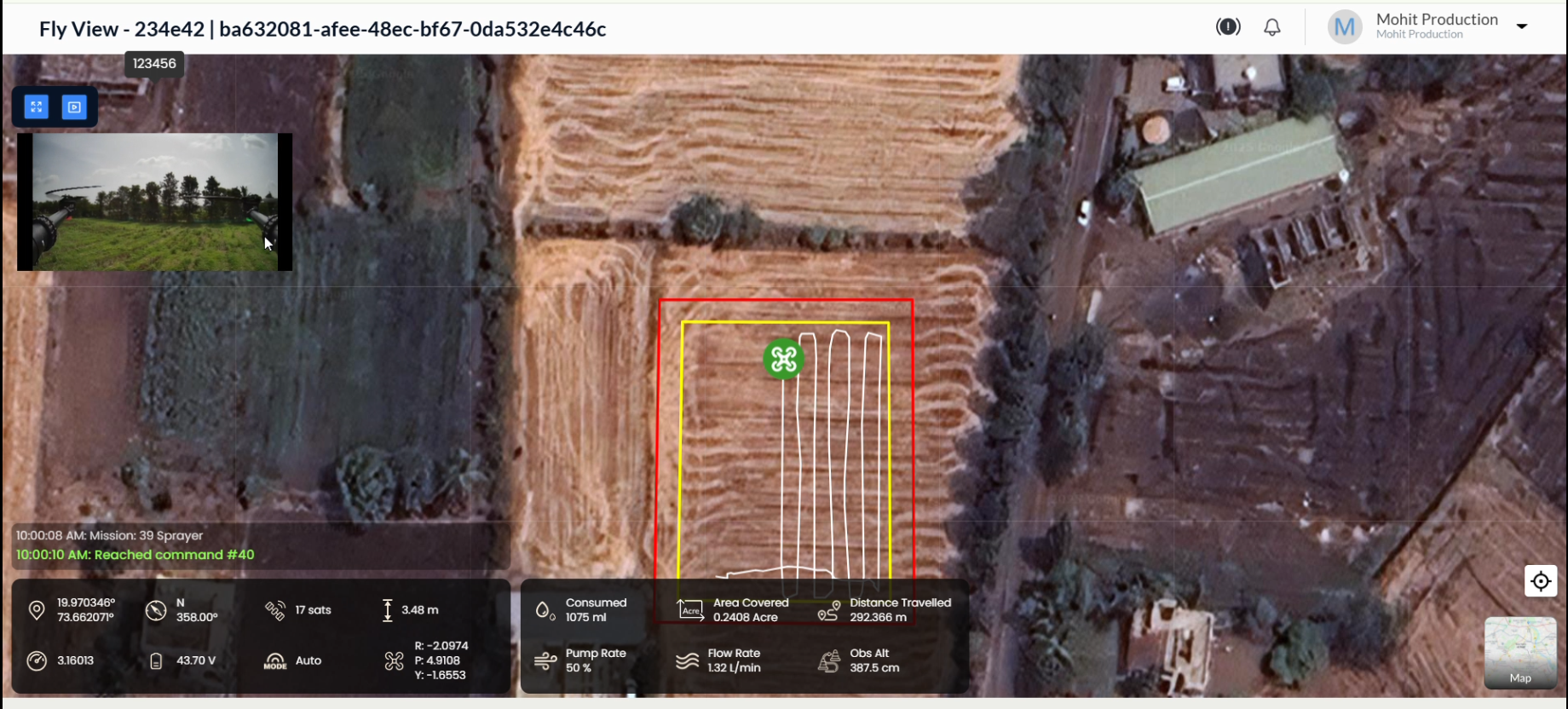Viewport: 1568px width, 709px height.
Task: Click the 3.16013 speed value
Action: 75,660
